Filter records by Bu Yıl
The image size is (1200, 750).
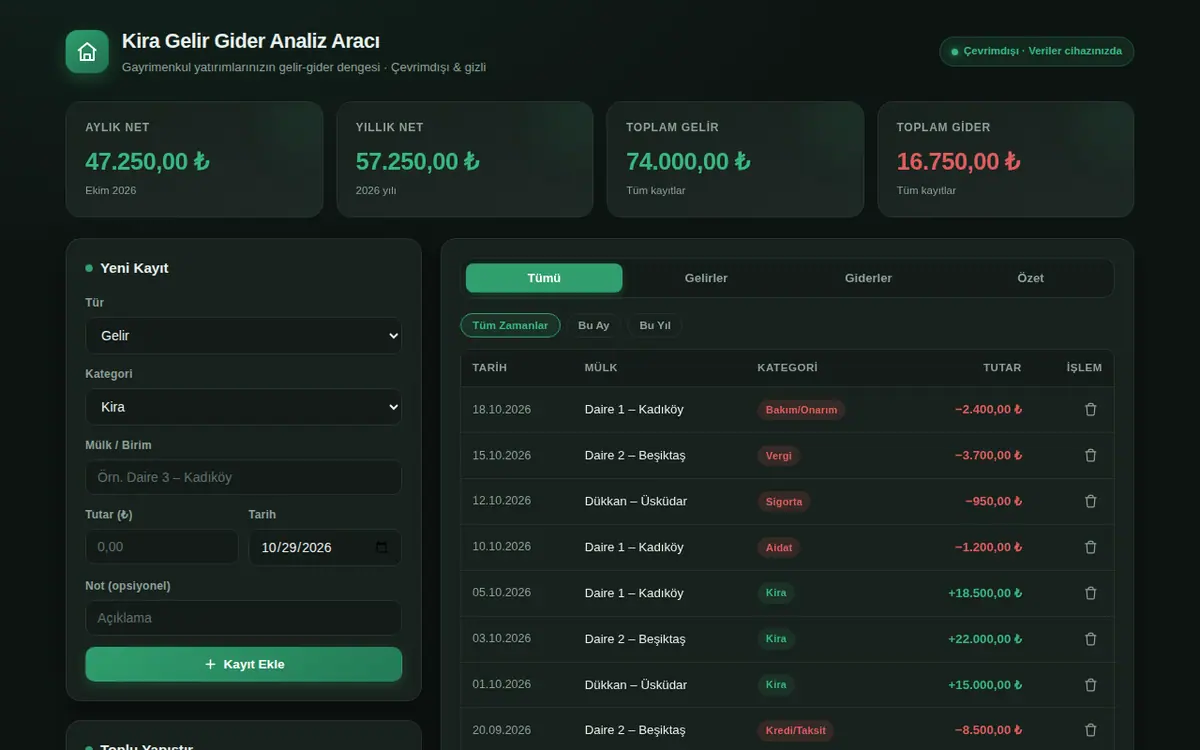[x=655, y=325]
